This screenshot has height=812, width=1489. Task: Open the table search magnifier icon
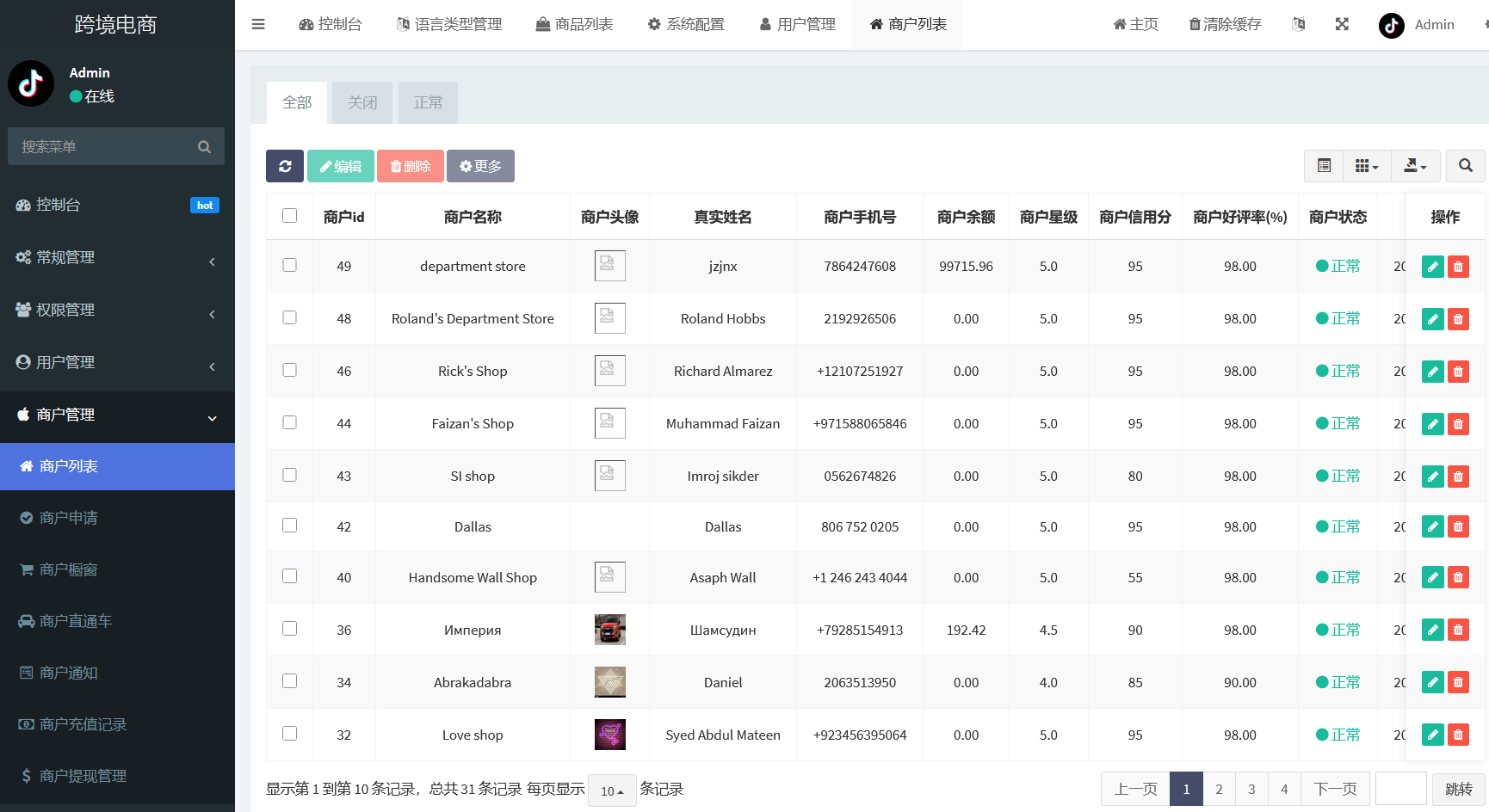(x=1465, y=166)
